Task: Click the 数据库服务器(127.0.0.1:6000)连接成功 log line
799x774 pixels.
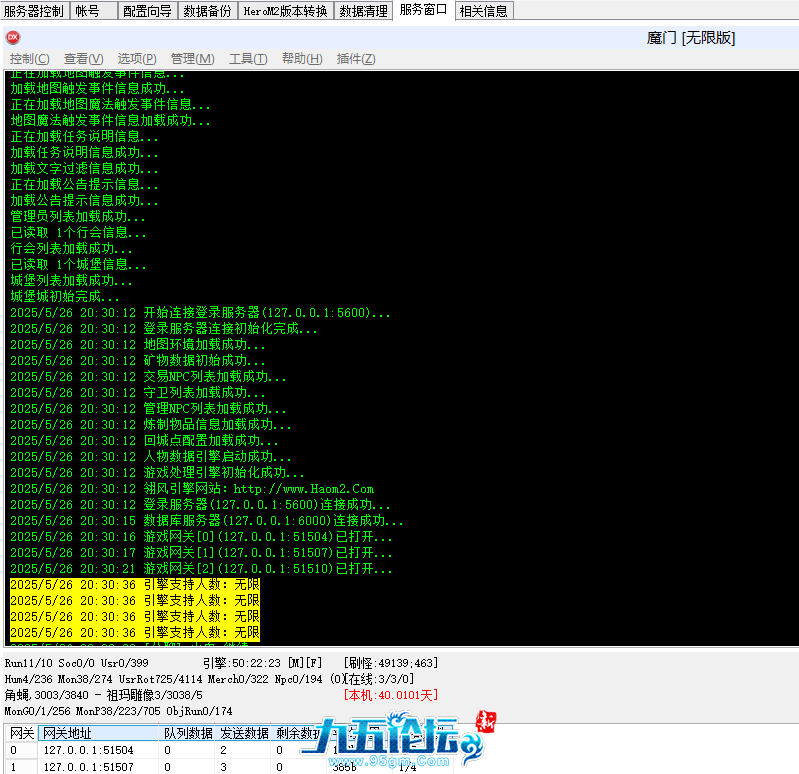Action: [x=206, y=521]
